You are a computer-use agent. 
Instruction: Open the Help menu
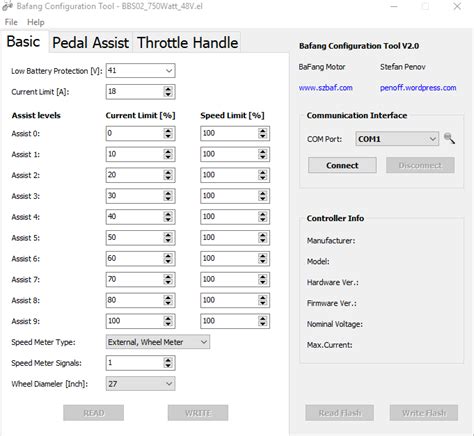36,22
